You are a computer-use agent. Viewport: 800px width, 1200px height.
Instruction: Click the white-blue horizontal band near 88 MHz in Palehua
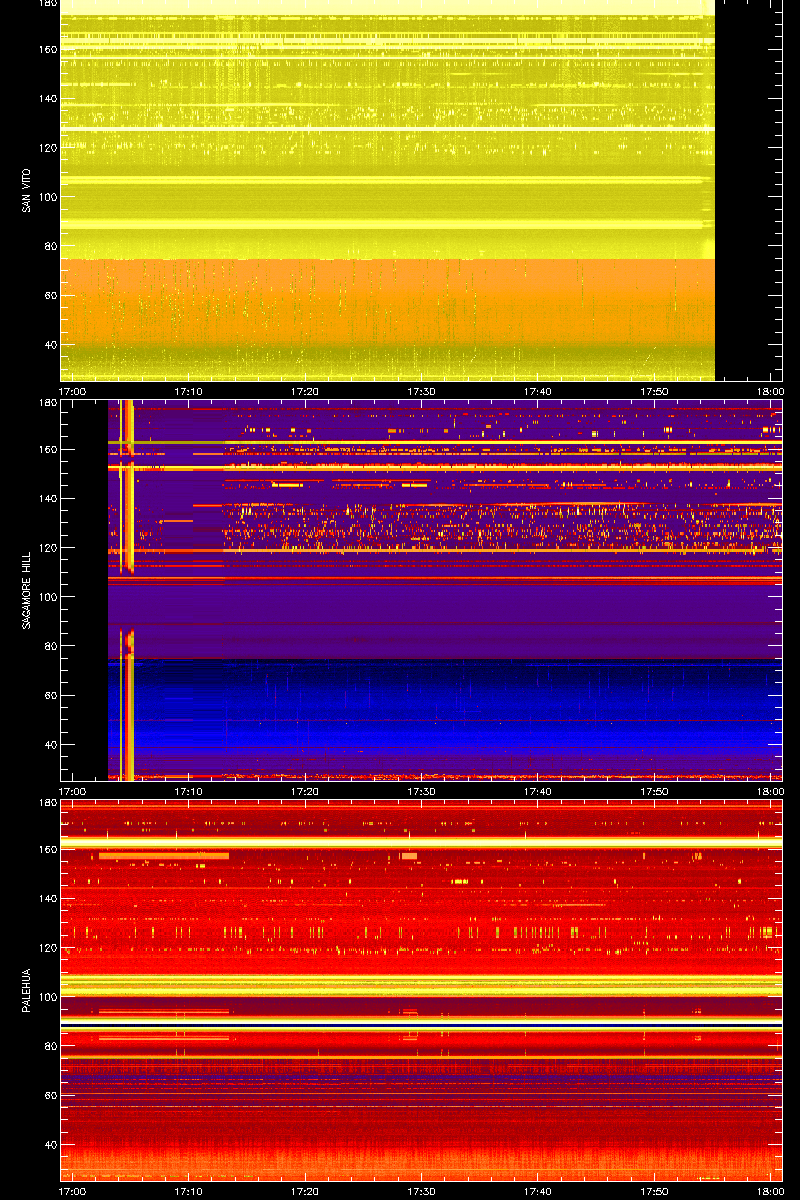coord(421,1025)
